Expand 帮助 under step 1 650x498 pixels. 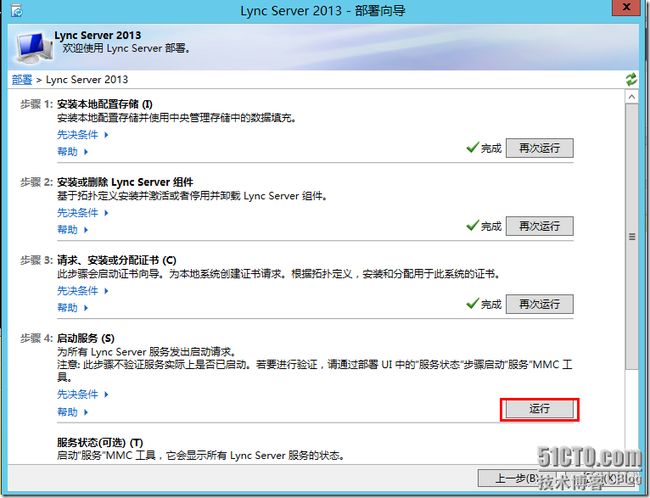click(x=73, y=151)
